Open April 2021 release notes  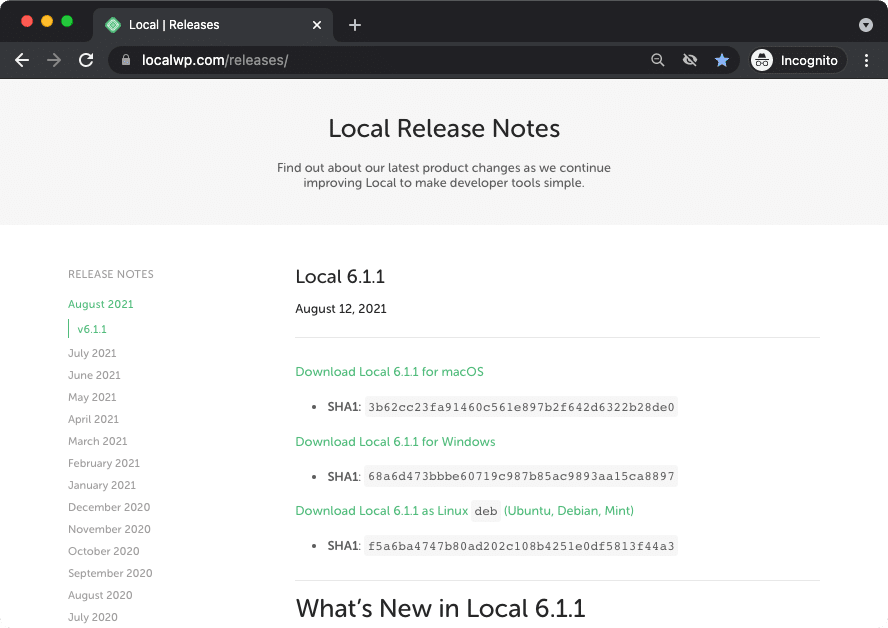tap(93, 419)
